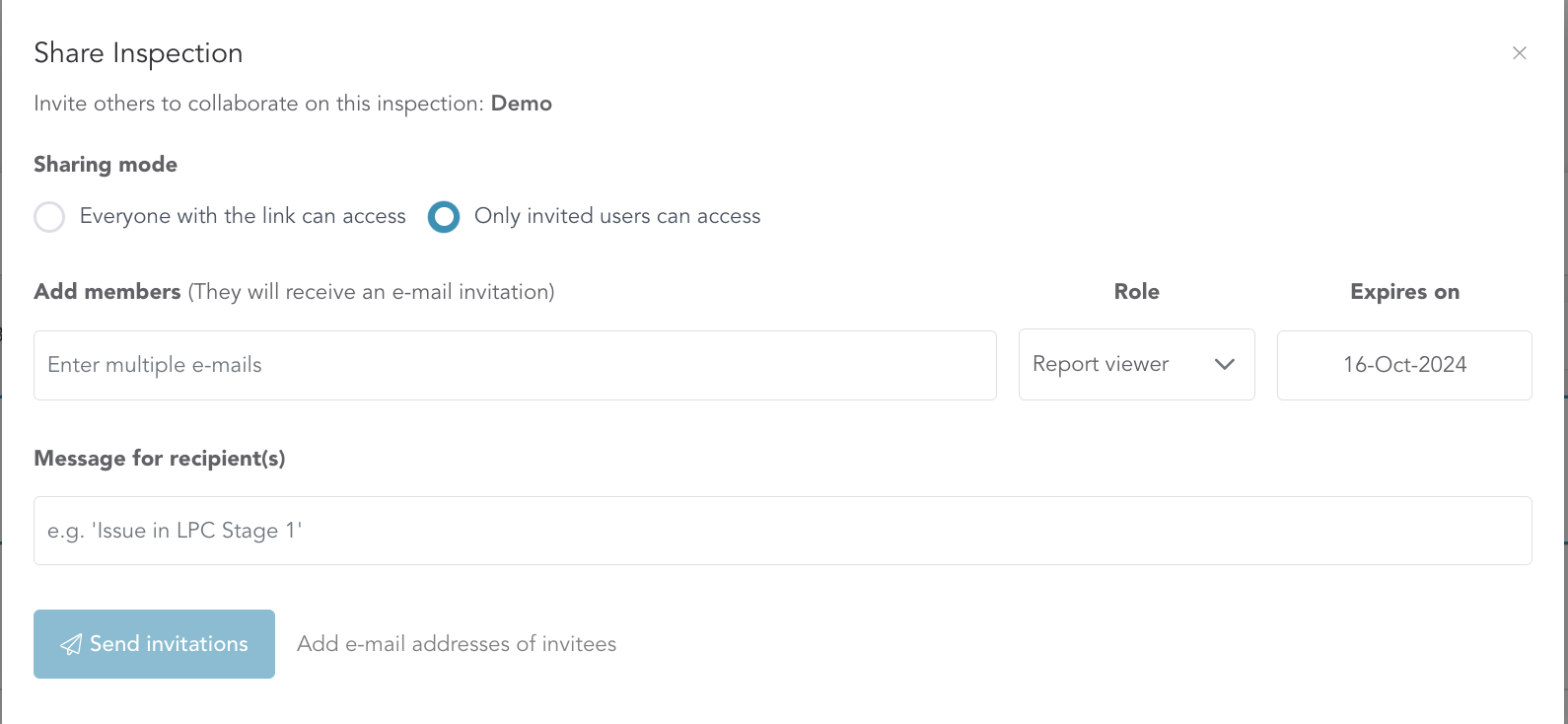The width and height of the screenshot is (1568, 724).
Task: Click the "Add members" label
Action: pos(107,292)
